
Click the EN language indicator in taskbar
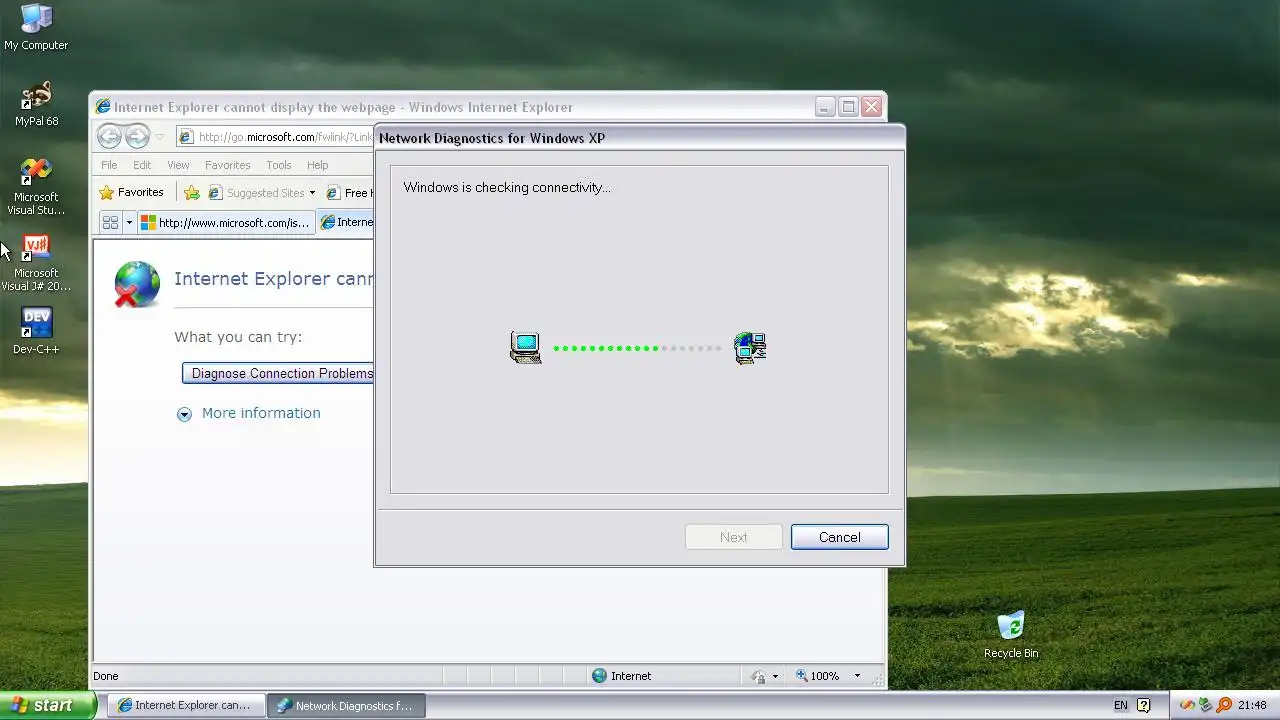click(1121, 705)
